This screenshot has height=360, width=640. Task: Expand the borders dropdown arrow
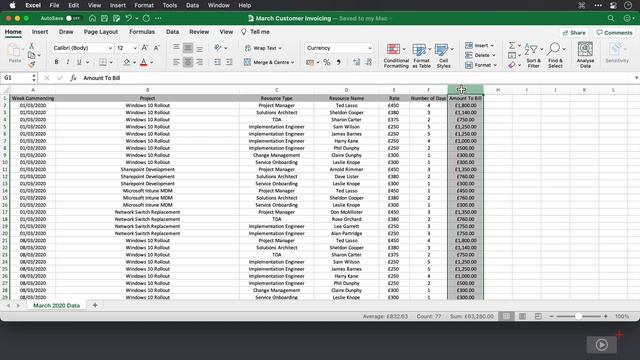click(x=111, y=62)
